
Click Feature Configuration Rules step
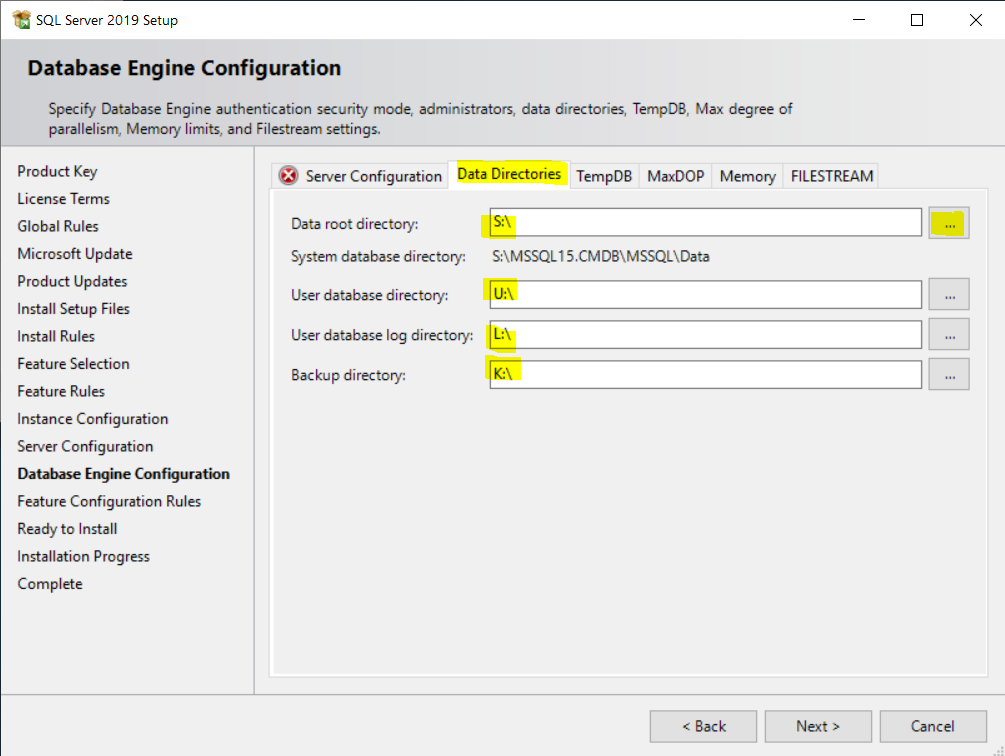[x=109, y=502]
